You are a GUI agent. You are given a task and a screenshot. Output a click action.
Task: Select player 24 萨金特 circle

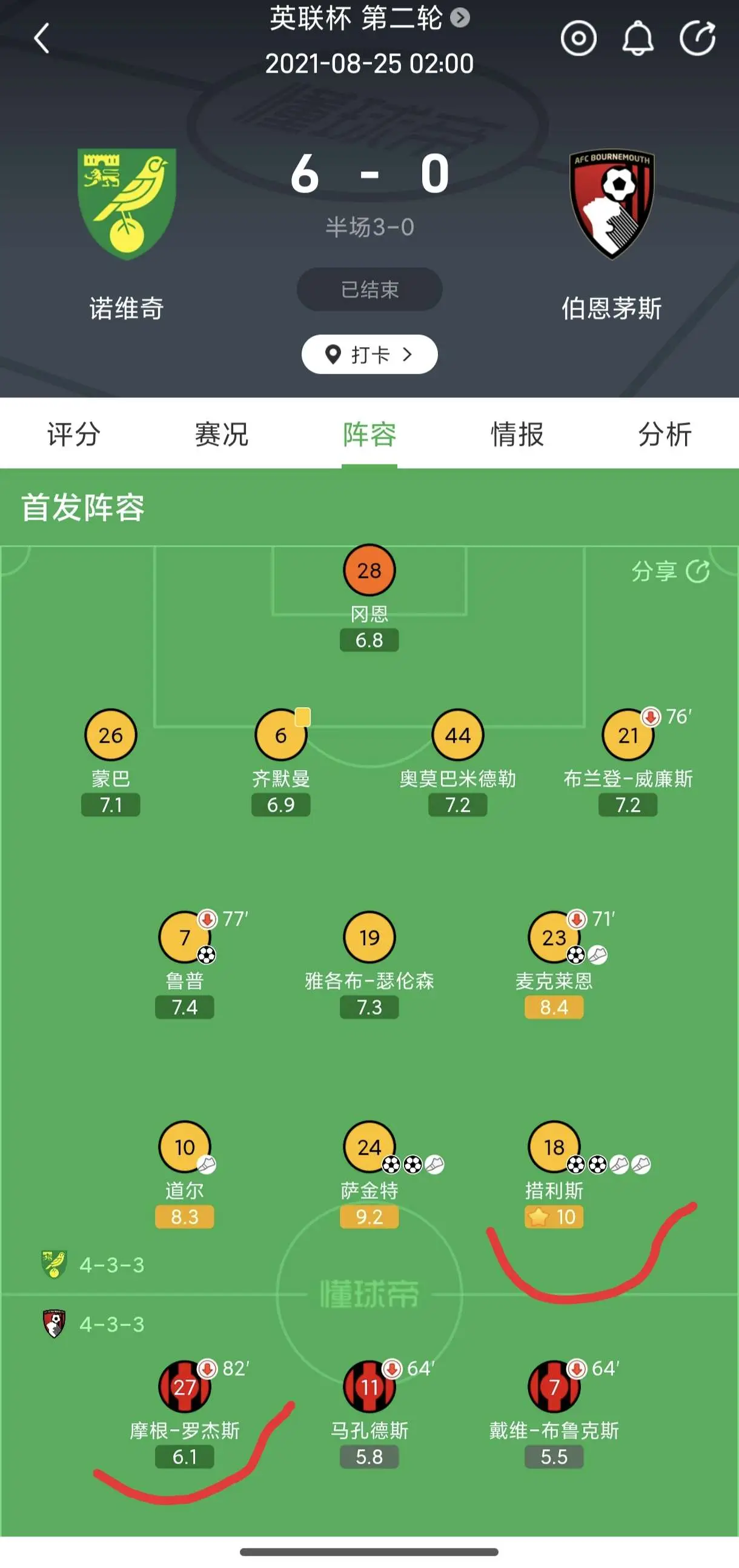(369, 1146)
